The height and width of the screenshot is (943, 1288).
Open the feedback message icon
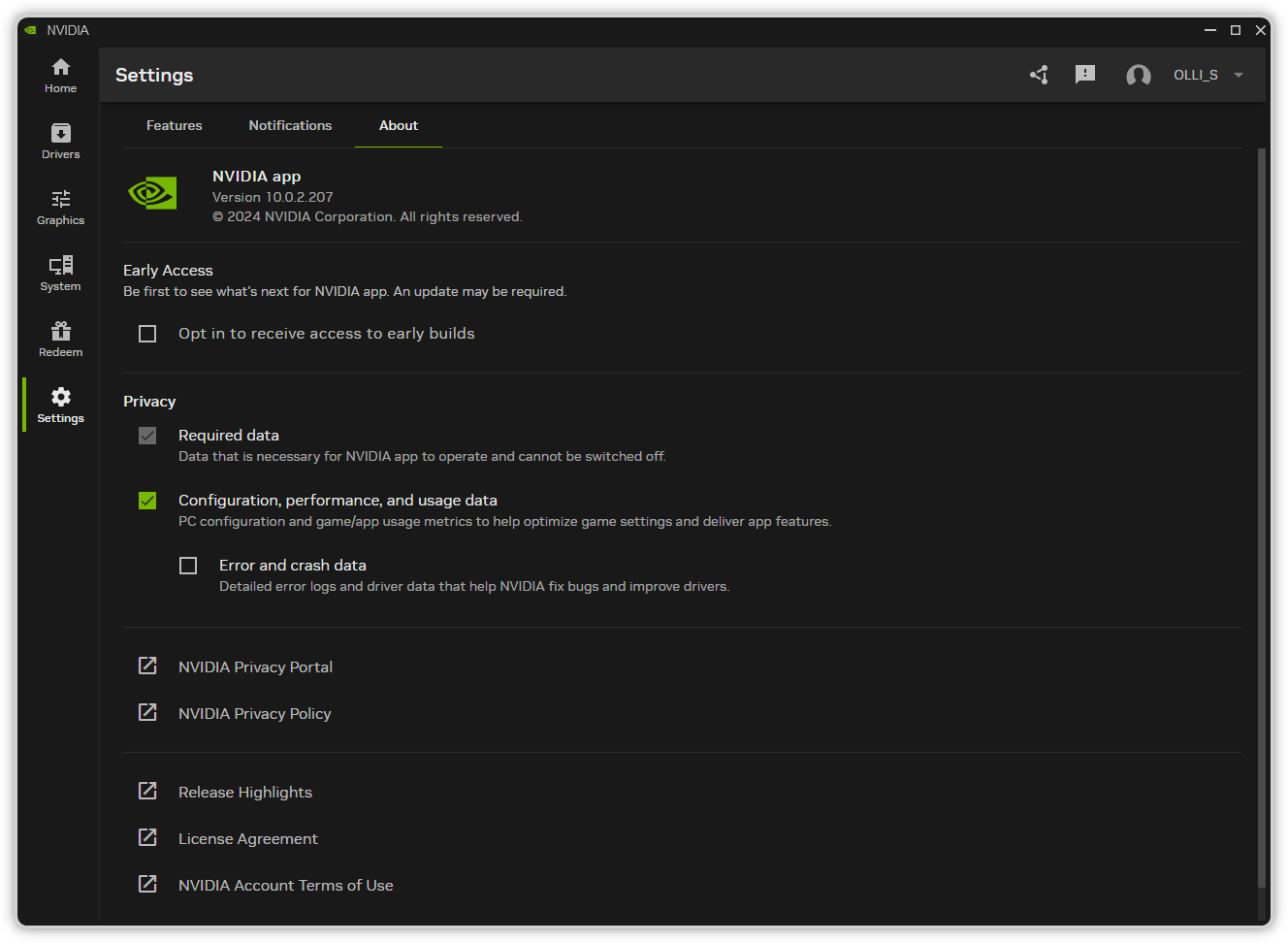(1085, 75)
